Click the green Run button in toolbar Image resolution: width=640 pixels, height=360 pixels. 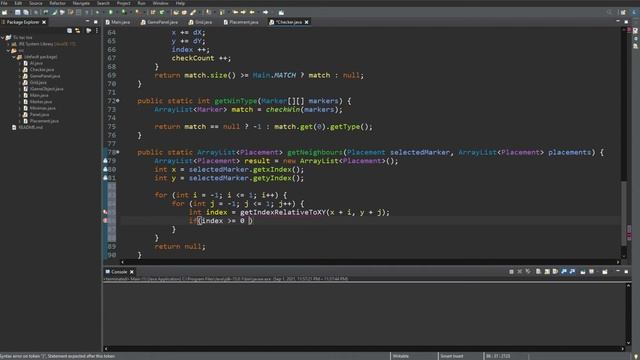111,12
